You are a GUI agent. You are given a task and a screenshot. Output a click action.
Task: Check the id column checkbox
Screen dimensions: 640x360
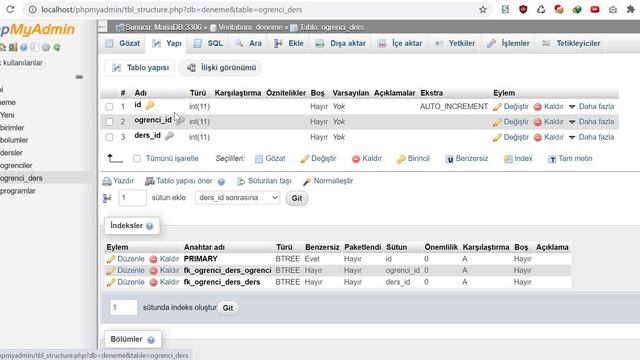(x=109, y=107)
